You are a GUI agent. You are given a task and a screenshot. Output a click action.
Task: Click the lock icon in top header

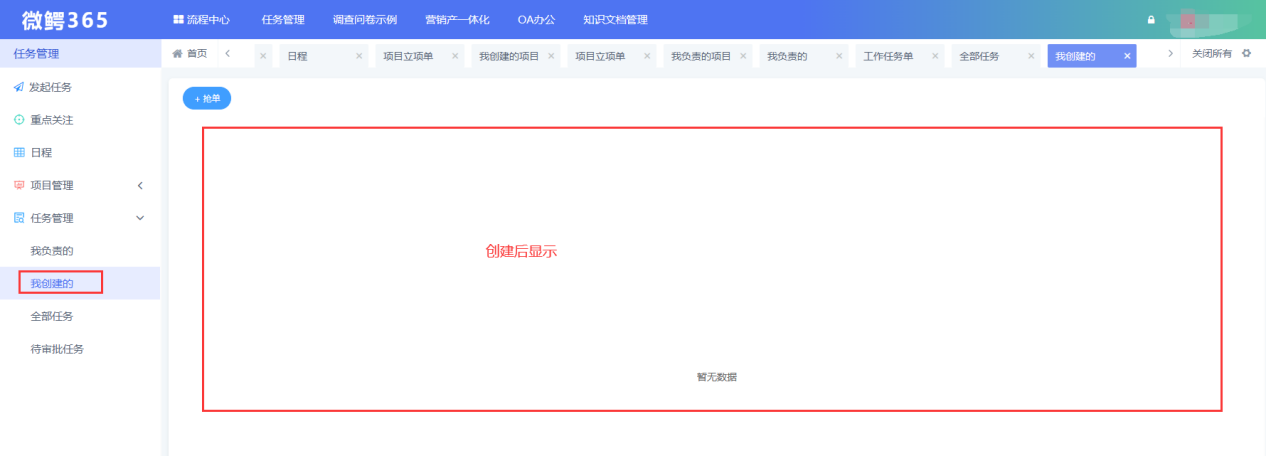(1151, 20)
